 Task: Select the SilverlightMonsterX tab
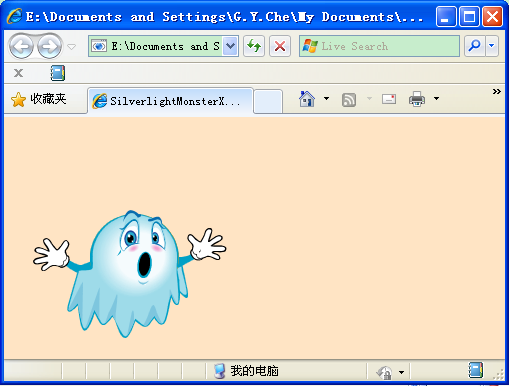[x=170, y=101]
